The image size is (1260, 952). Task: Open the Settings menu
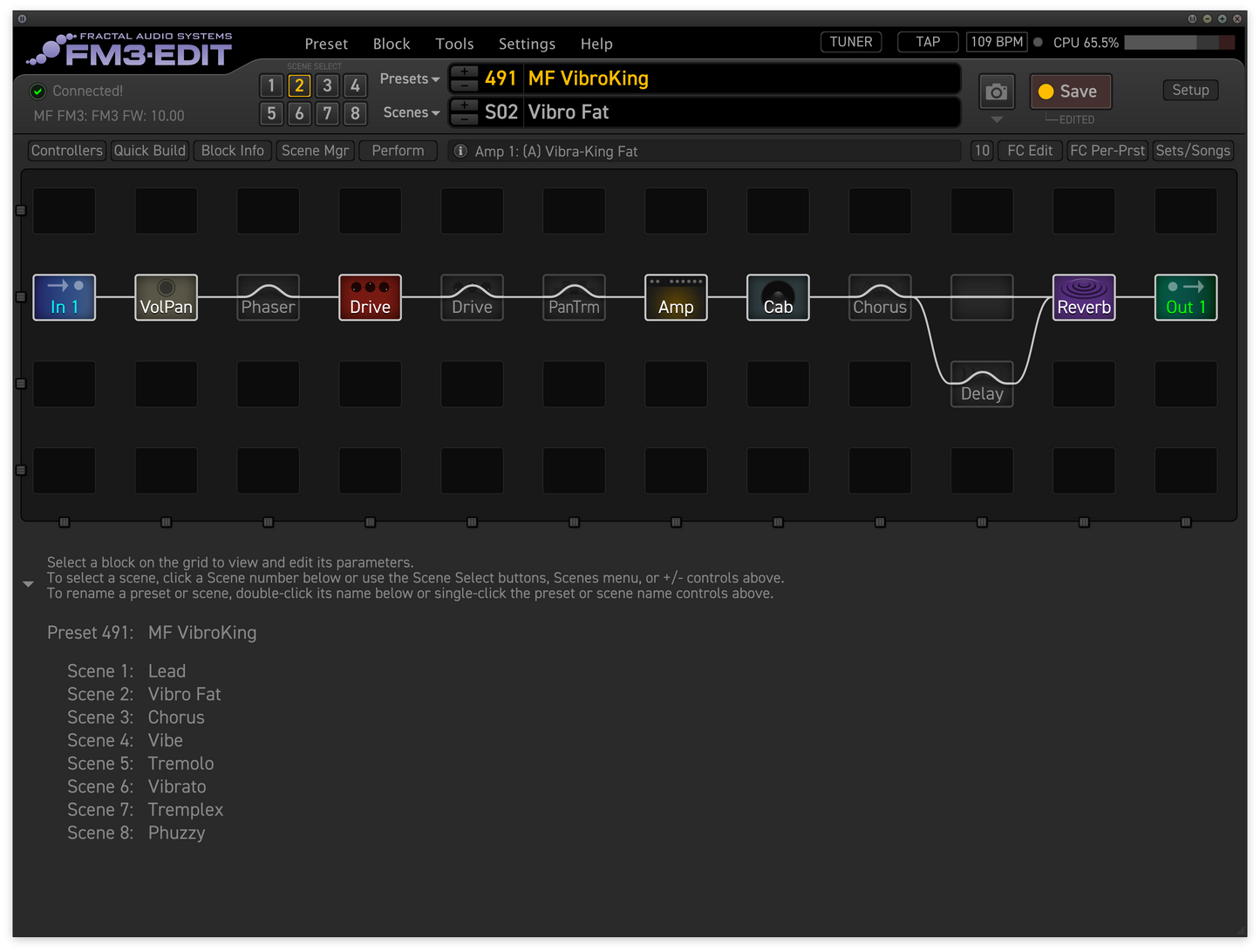(x=527, y=44)
